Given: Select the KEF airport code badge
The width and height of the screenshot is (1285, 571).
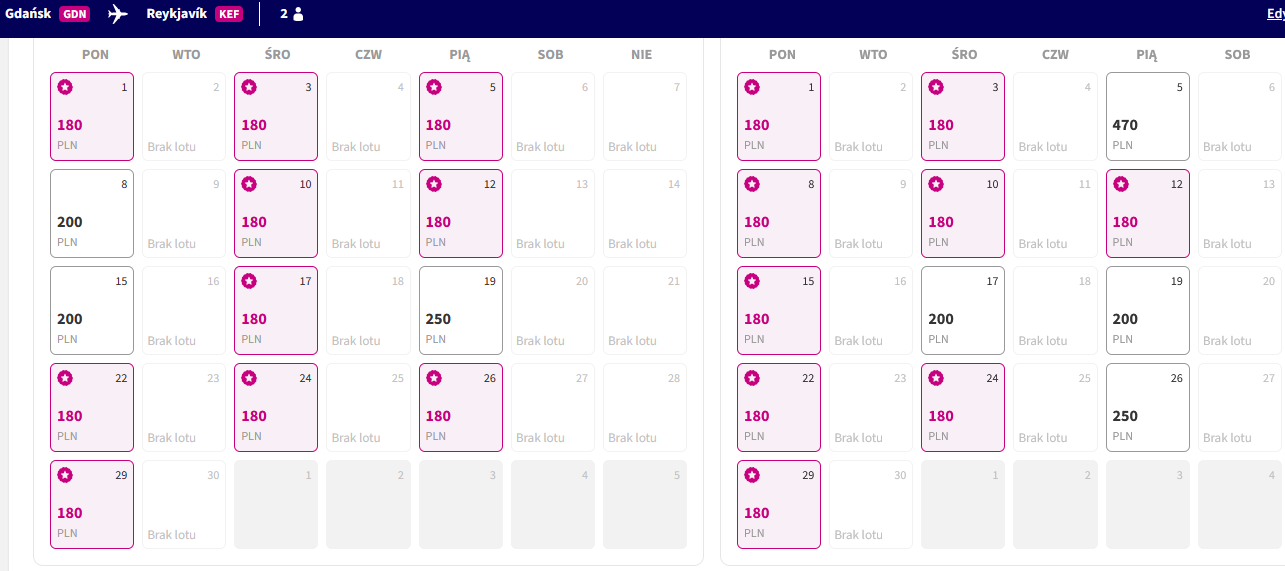Looking at the screenshot, I should pyautogui.click(x=229, y=14).
